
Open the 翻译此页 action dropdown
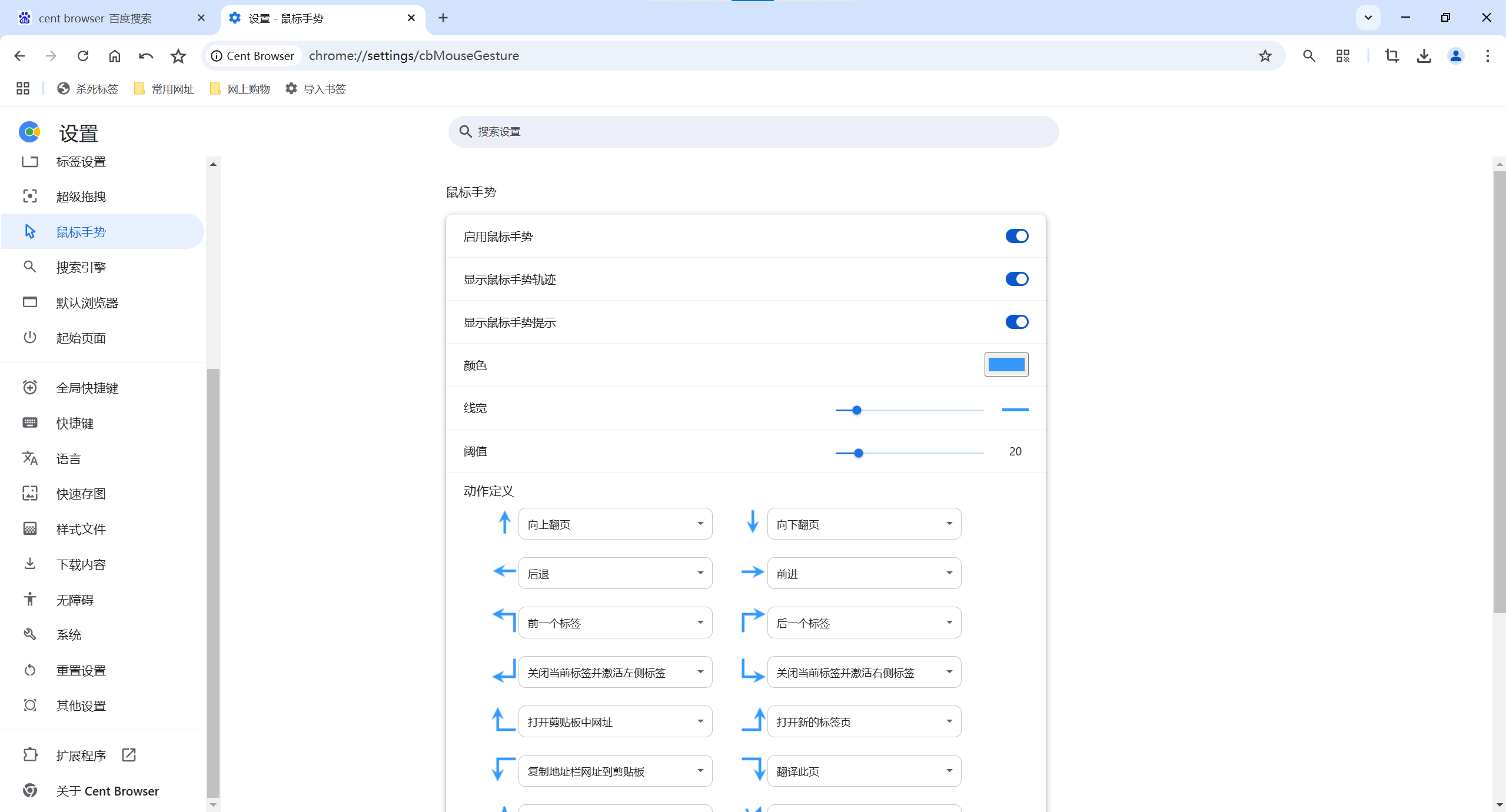click(864, 771)
